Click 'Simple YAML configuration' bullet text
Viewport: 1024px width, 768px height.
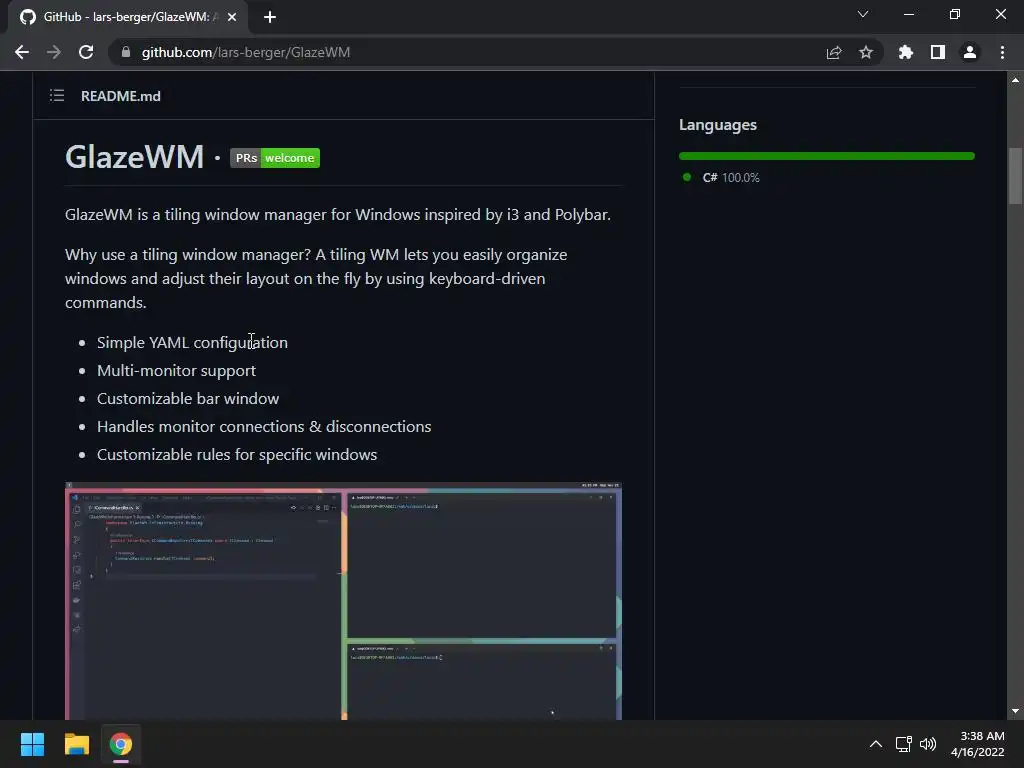click(192, 343)
